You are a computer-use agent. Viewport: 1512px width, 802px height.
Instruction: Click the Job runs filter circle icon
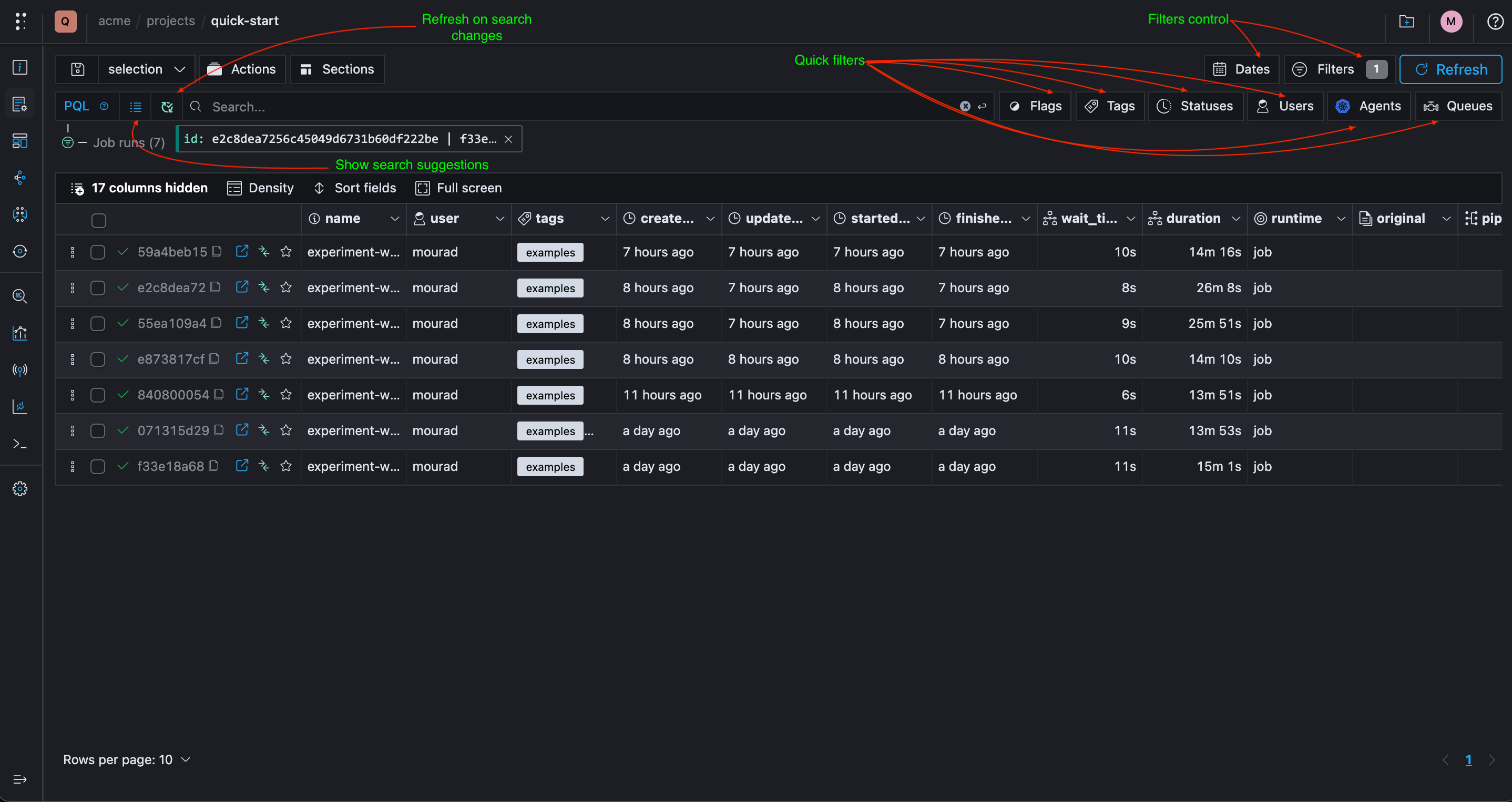(x=67, y=142)
